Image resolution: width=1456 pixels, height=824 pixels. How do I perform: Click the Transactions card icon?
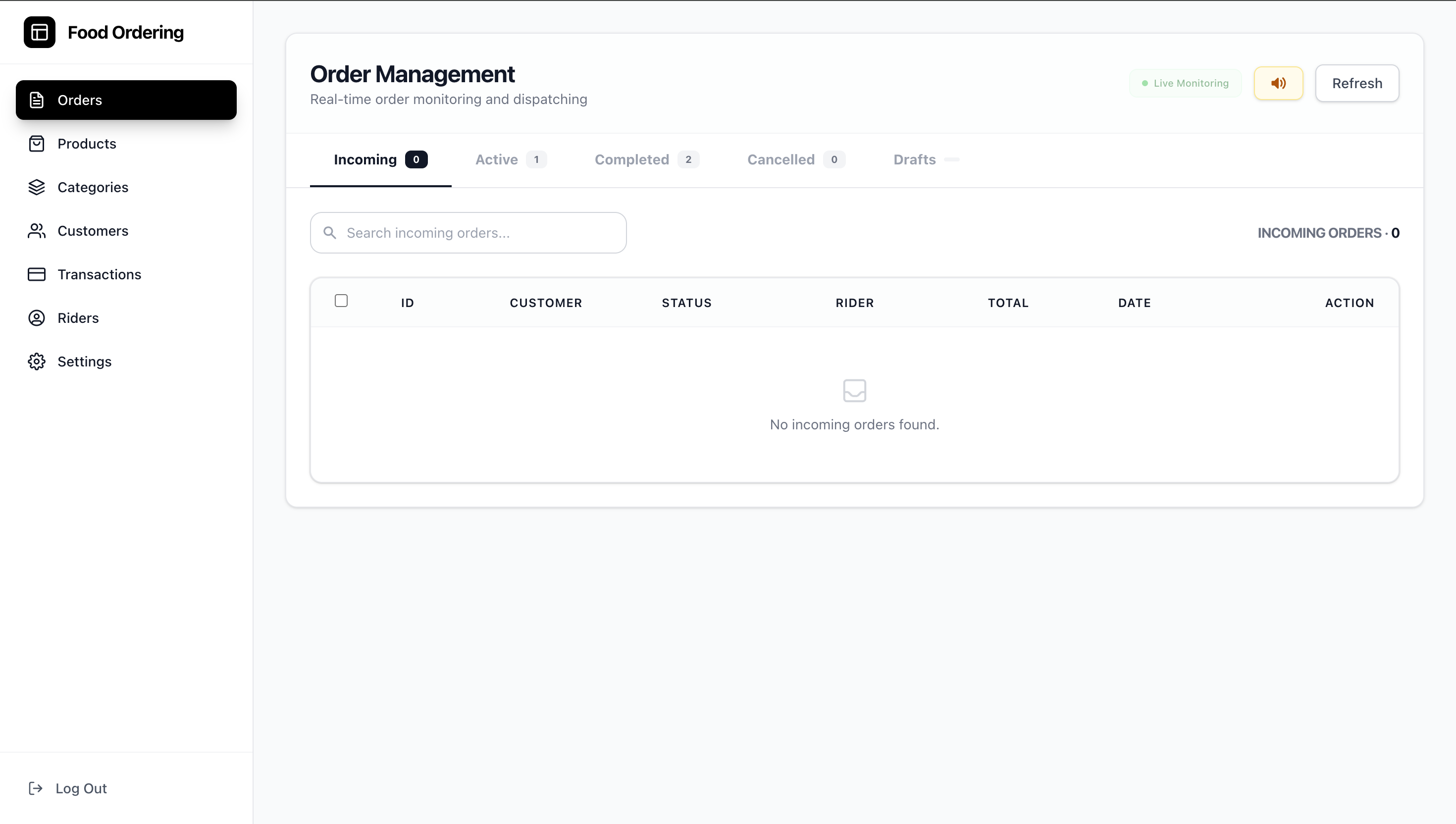37,274
